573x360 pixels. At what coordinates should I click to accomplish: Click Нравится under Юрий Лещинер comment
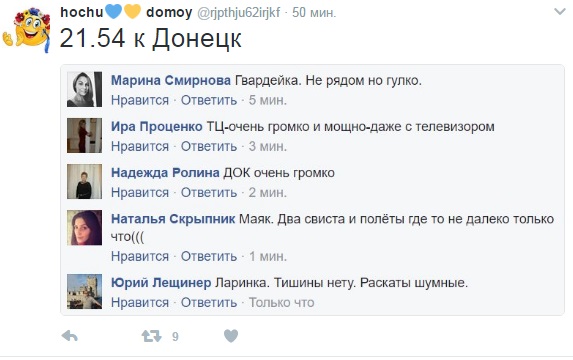pos(140,302)
